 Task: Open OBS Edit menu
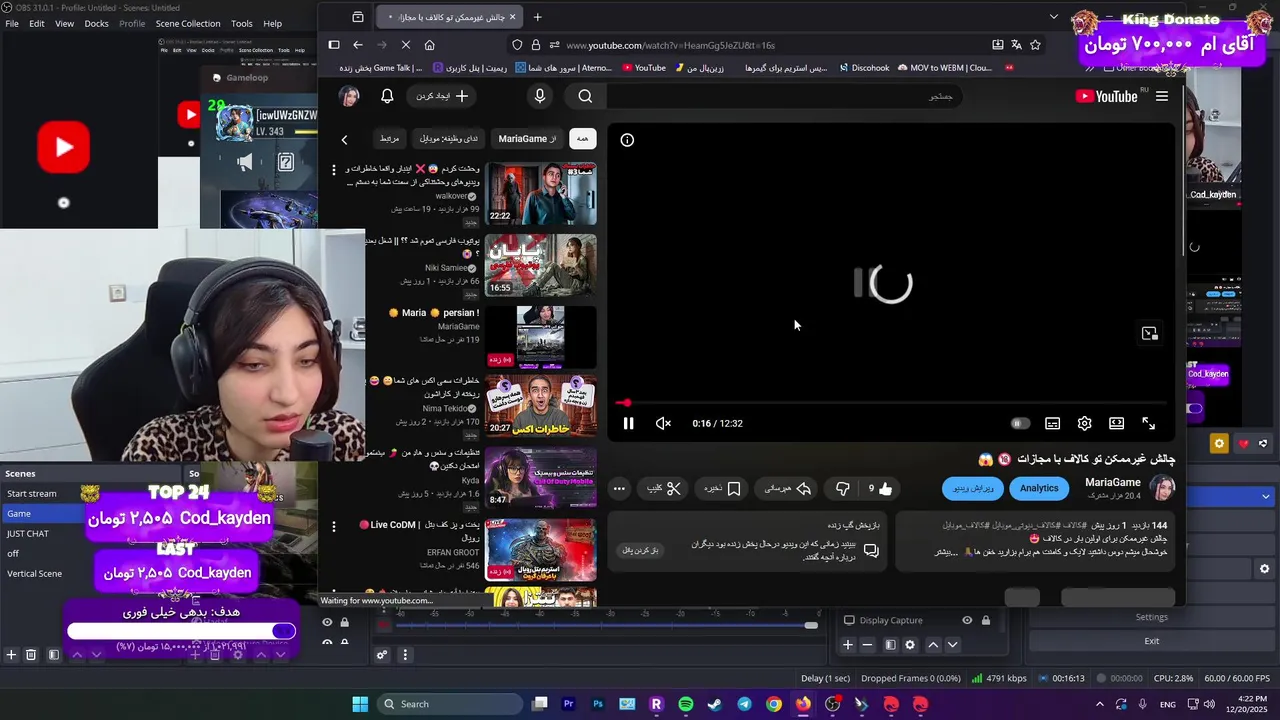pyautogui.click(x=37, y=23)
